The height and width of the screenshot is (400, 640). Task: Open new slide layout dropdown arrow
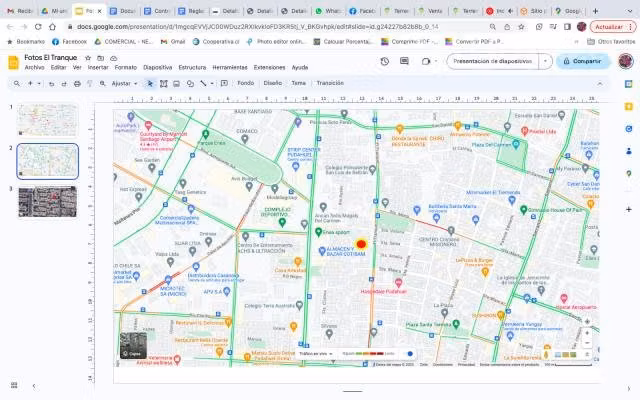(x=39, y=83)
